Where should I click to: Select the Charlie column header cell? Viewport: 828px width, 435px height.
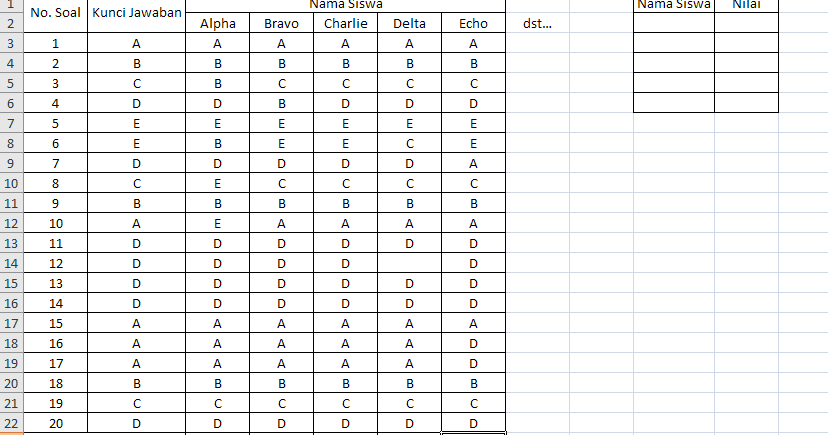tap(345, 23)
